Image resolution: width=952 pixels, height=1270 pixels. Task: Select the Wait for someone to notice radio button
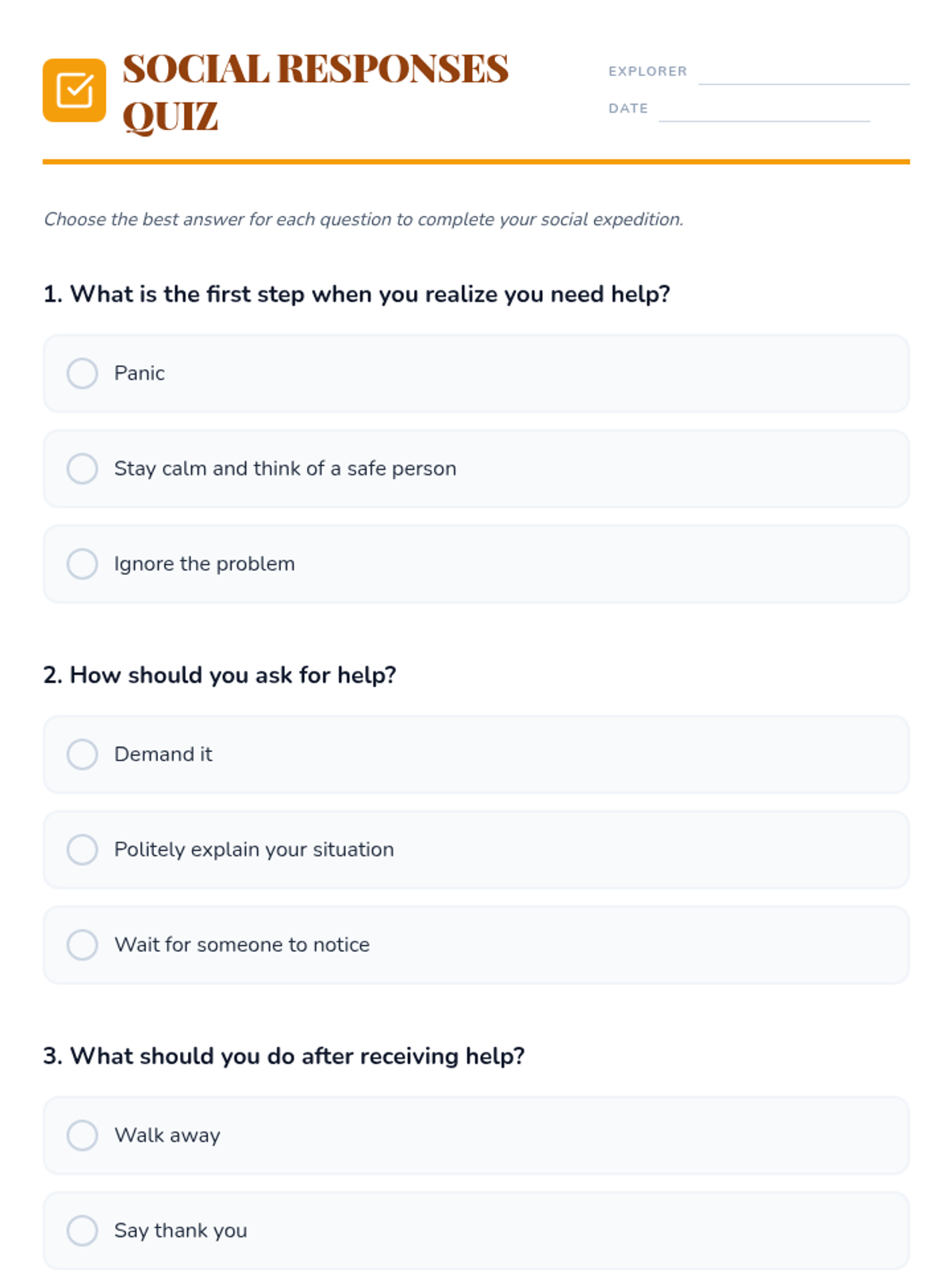pyautogui.click(x=83, y=945)
